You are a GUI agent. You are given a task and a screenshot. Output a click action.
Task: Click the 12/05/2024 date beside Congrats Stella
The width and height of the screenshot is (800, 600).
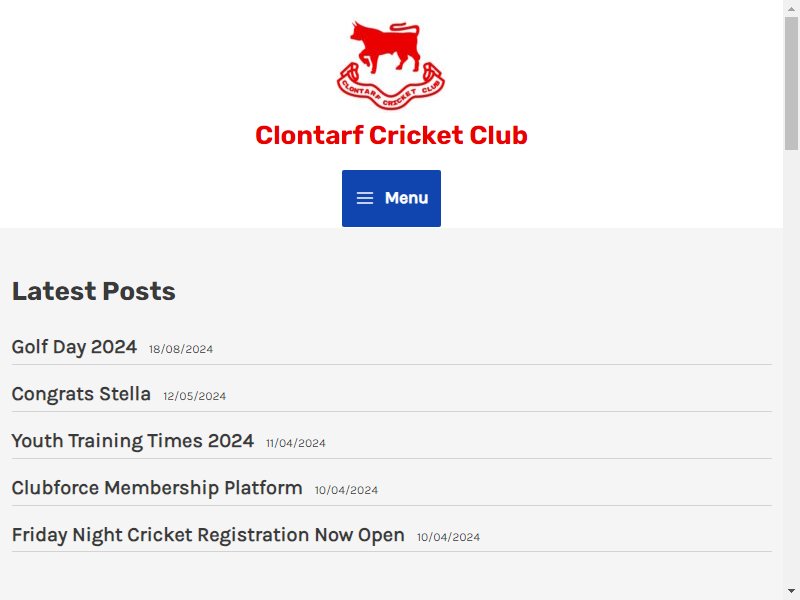194,396
